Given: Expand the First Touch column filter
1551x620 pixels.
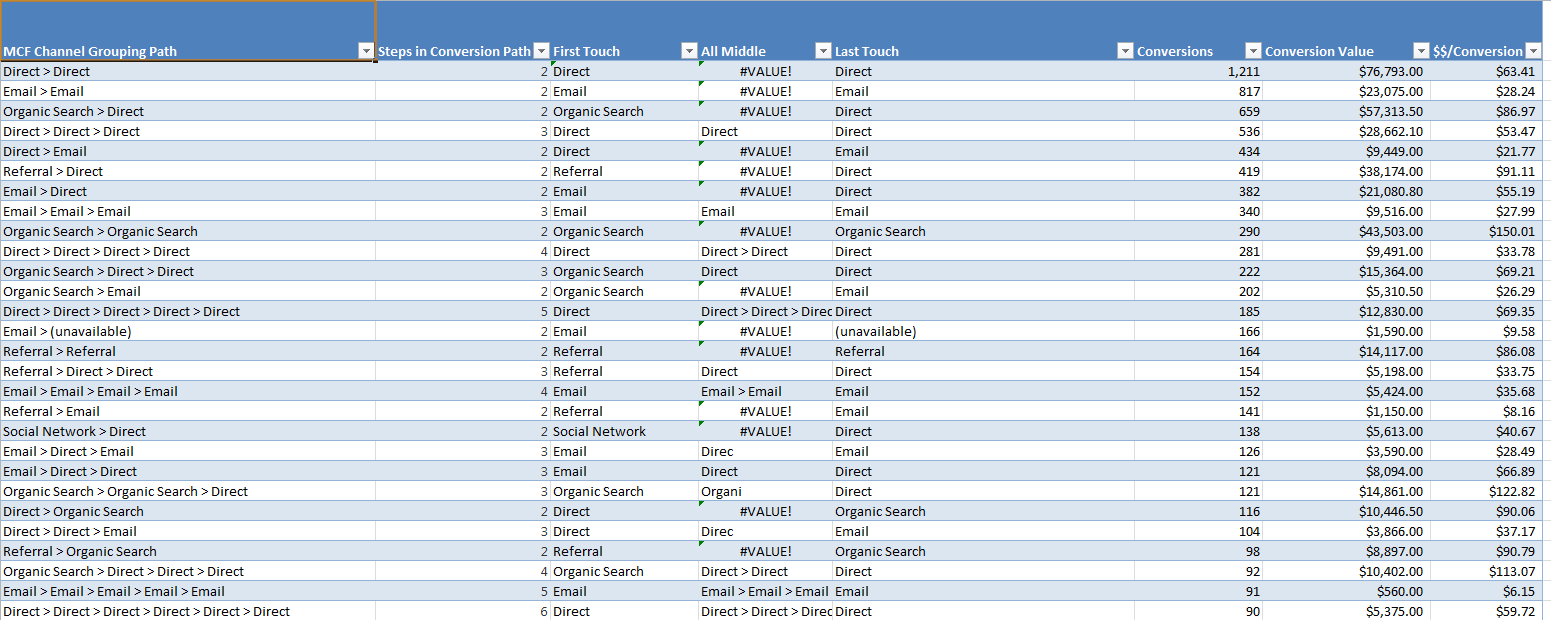Looking at the screenshot, I should pos(689,51).
